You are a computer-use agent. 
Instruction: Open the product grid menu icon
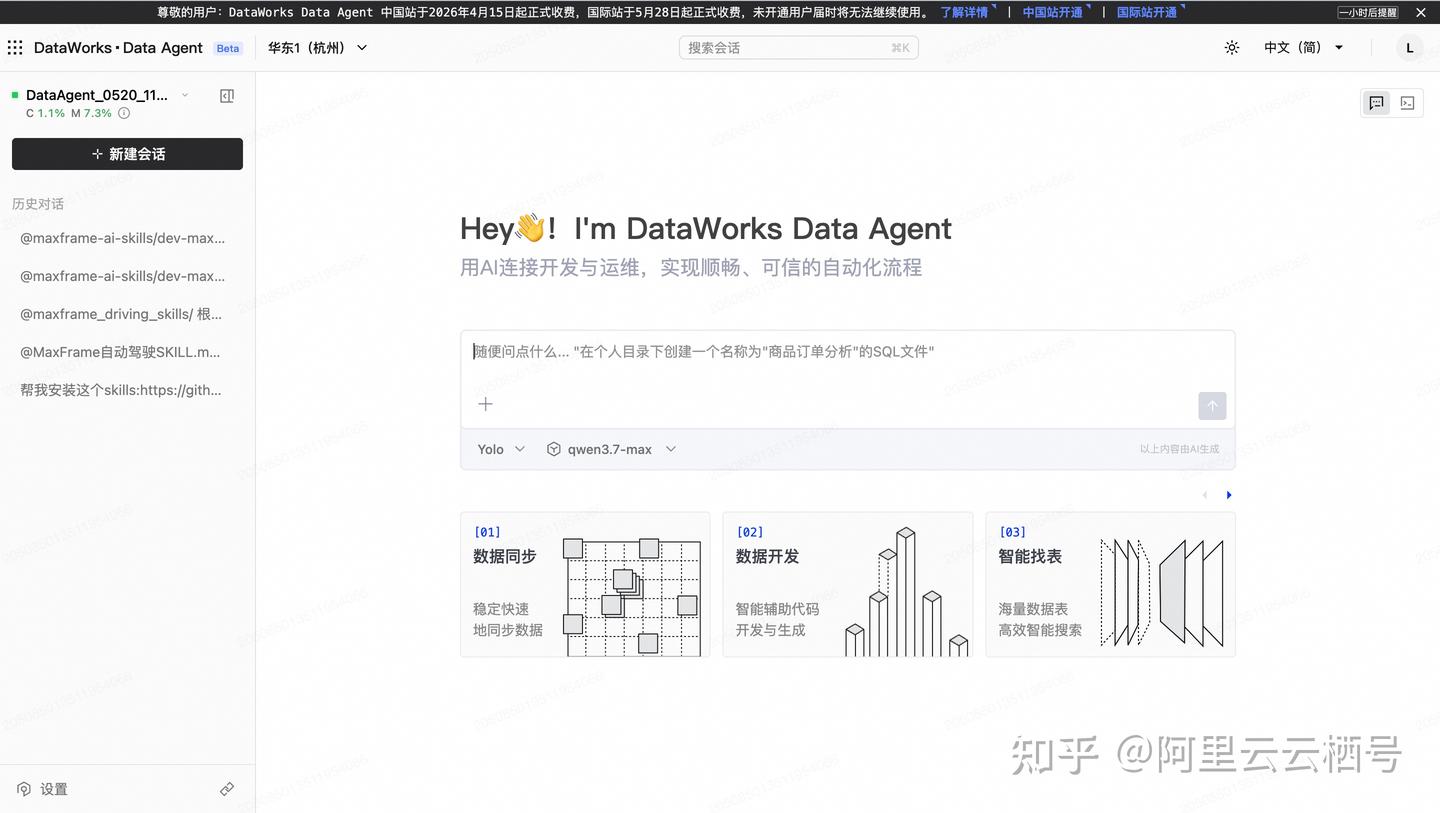(x=15, y=48)
